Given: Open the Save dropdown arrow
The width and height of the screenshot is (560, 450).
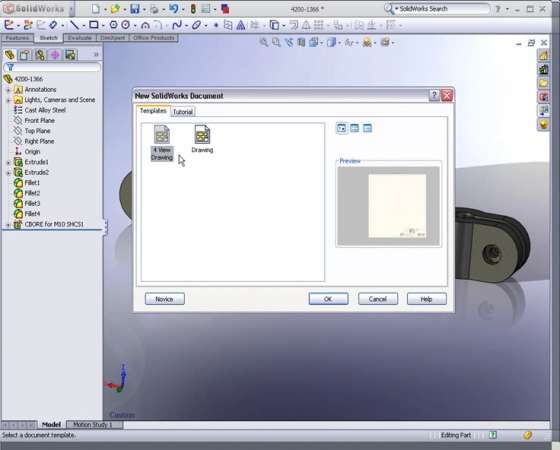Looking at the screenshot, I should (x=144, y=9).
